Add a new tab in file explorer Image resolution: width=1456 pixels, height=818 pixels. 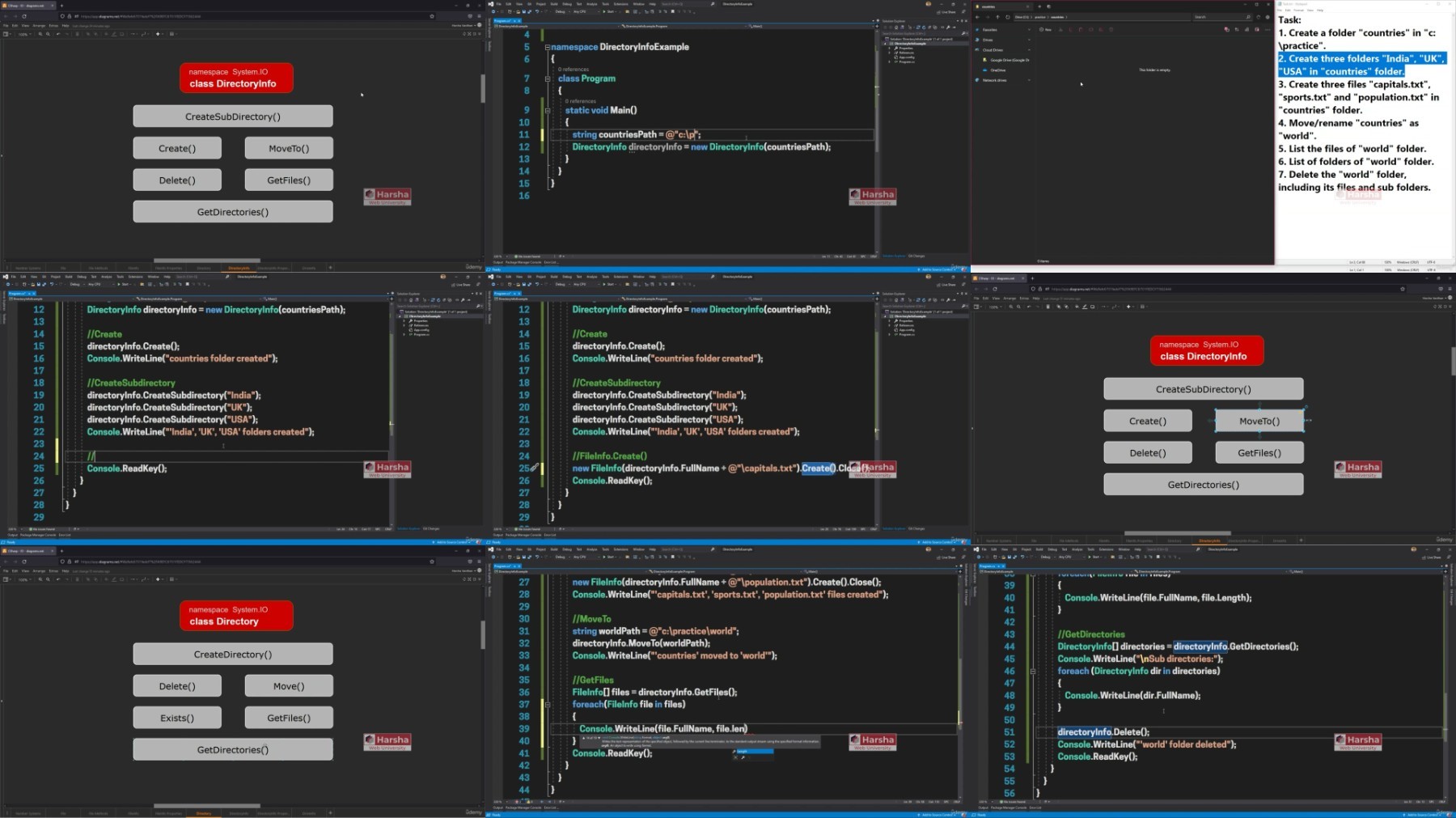coord(1039,6)
